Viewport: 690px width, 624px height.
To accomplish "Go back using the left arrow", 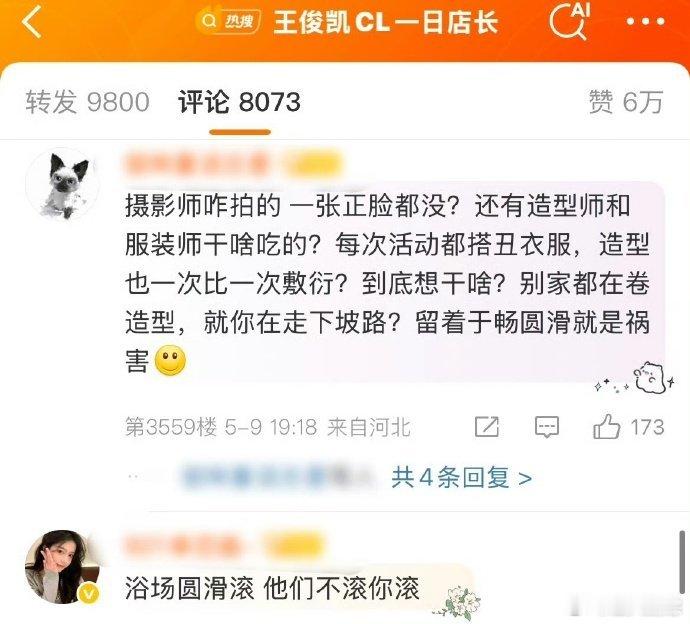I will [32, 22].
